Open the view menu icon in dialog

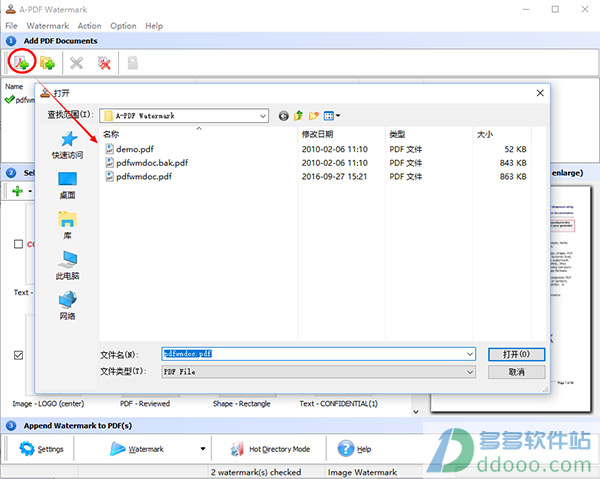(x=331, y=116)
